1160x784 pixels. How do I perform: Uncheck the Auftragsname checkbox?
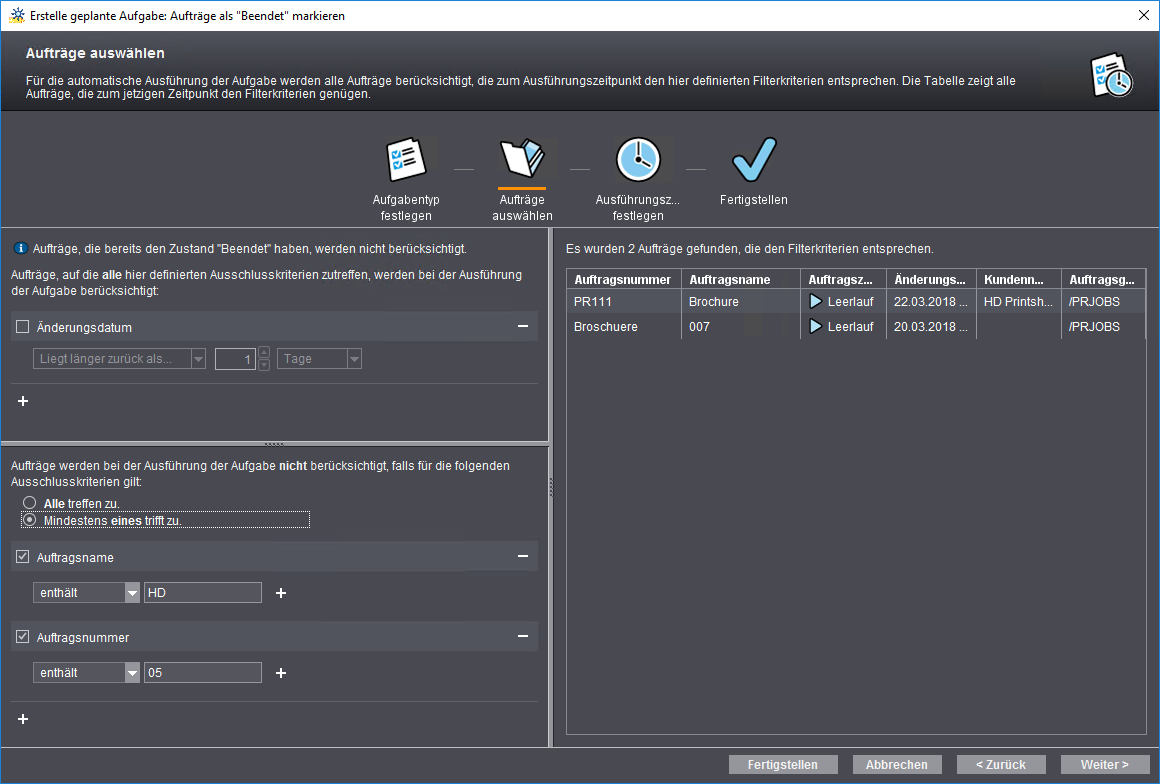tap(23, 557)
